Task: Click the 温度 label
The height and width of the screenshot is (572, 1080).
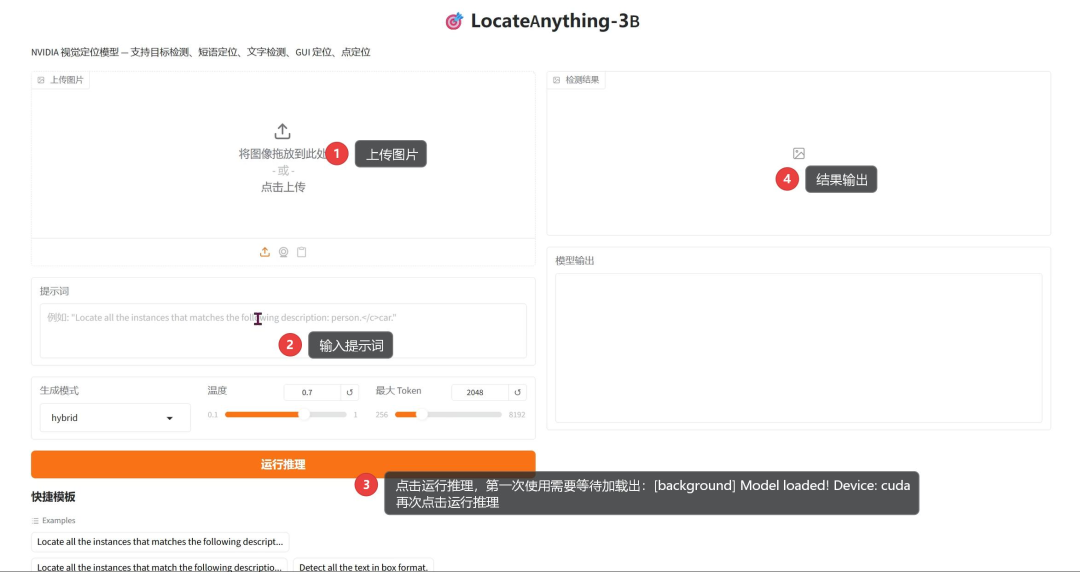Action: pos(217,391)
